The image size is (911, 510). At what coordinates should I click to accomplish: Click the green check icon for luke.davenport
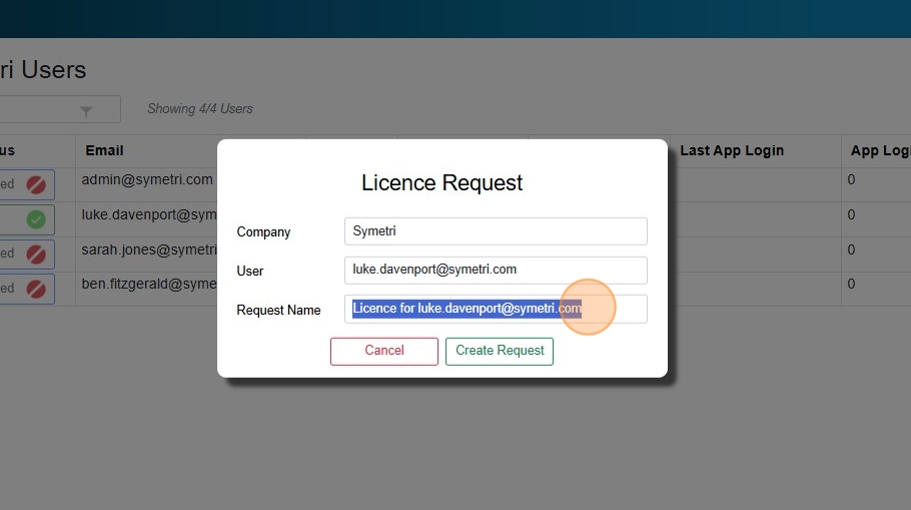click(36, 219)
